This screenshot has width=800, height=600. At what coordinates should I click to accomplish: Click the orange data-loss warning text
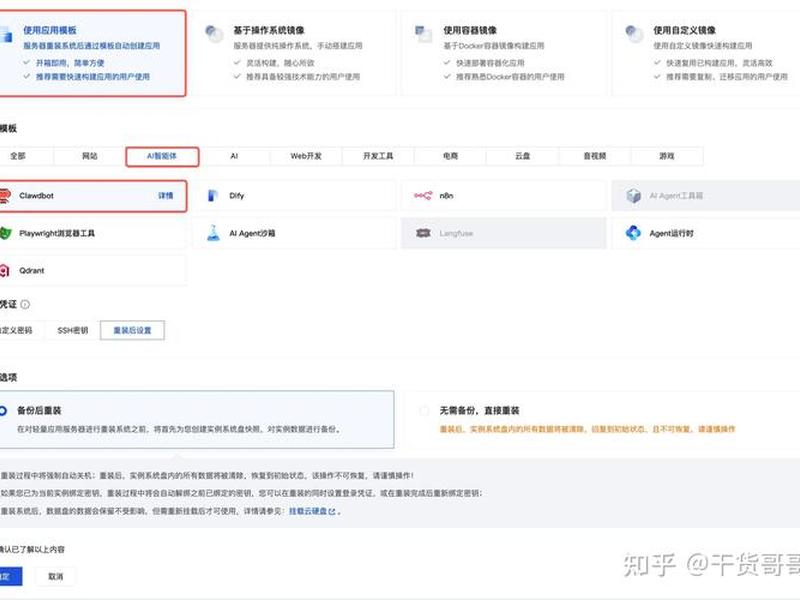pyautogui.click(x=587, y=430)
